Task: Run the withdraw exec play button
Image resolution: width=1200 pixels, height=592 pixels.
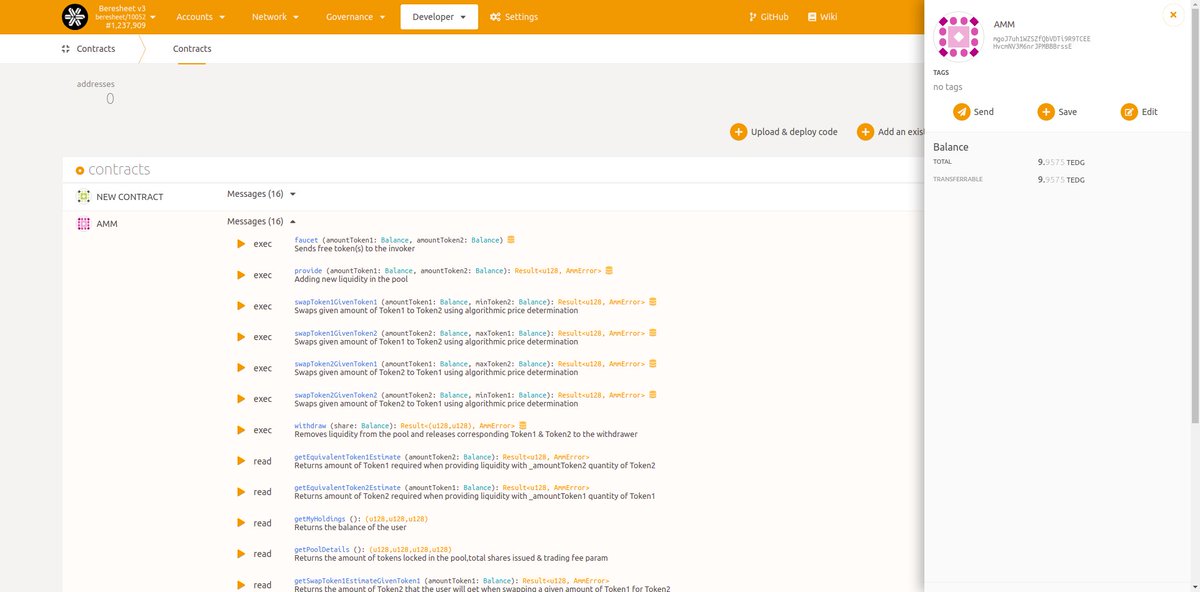Action: 241,430
